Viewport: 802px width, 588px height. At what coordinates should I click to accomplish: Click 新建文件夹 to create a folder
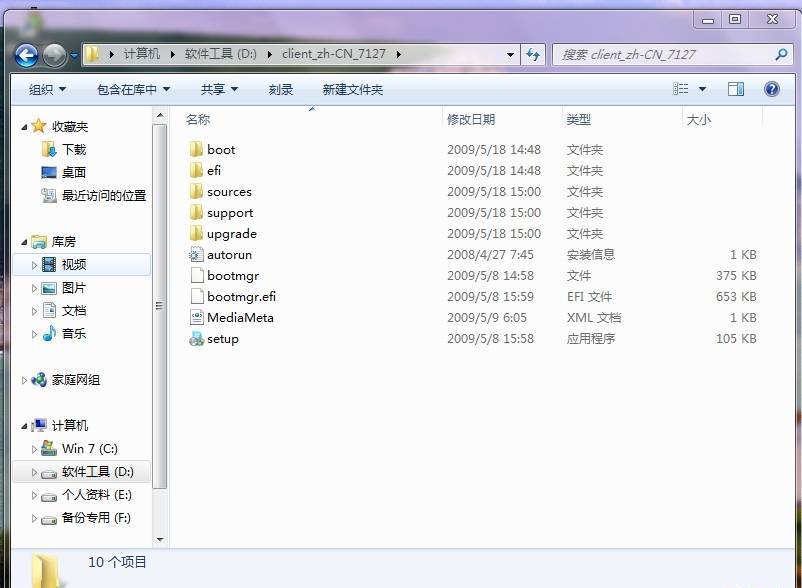[352, 89]
